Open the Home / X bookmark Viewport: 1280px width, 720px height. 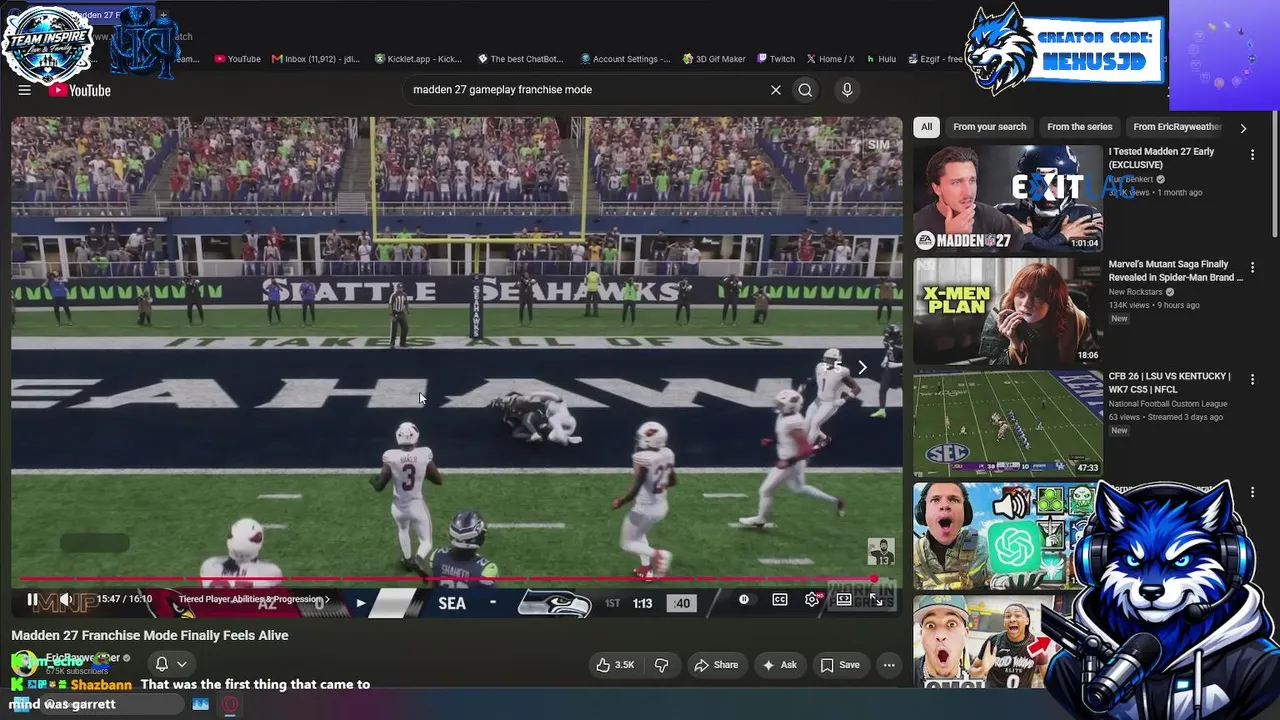(830, 59)
